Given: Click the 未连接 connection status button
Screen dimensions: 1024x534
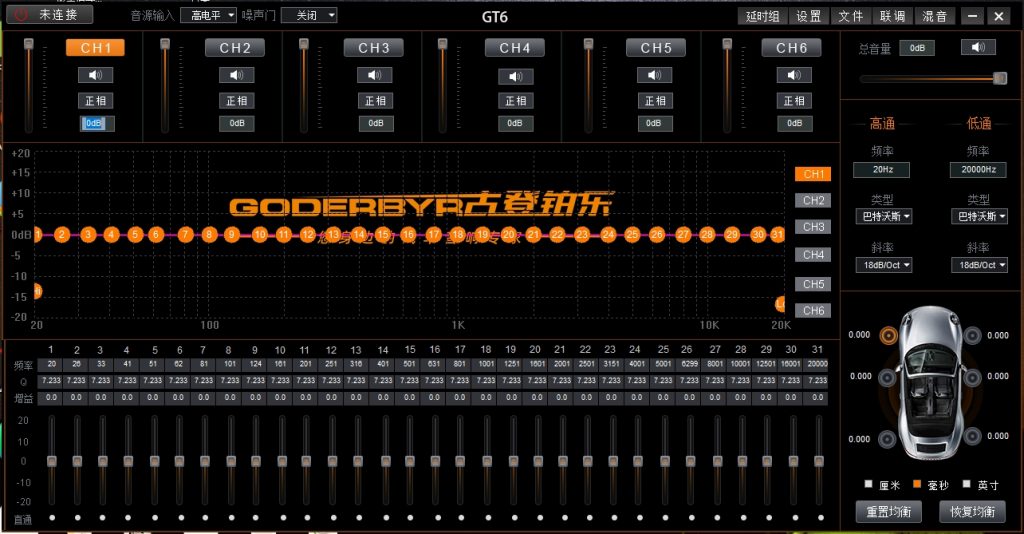Looking at the screenshot, I should tap(50, 14).
